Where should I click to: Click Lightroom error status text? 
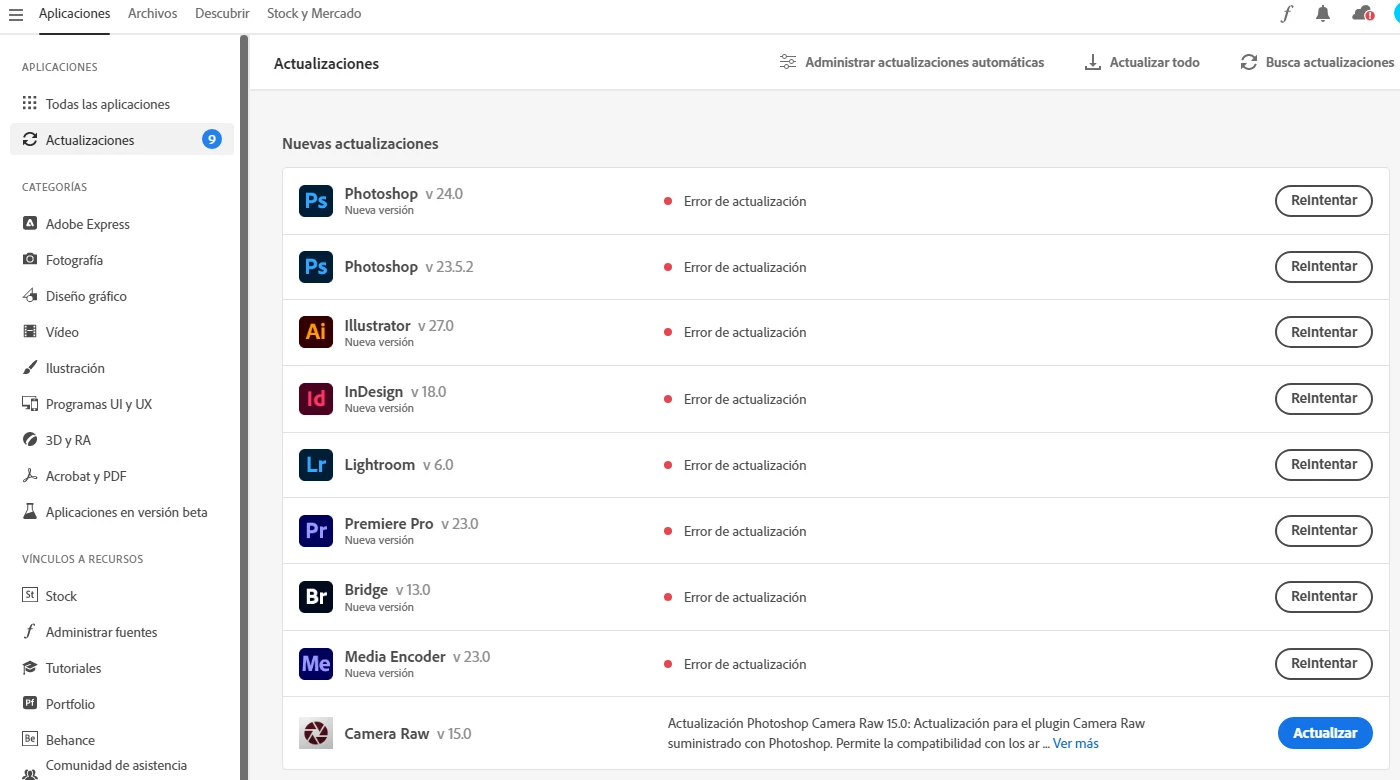click(x=745, y=465)
